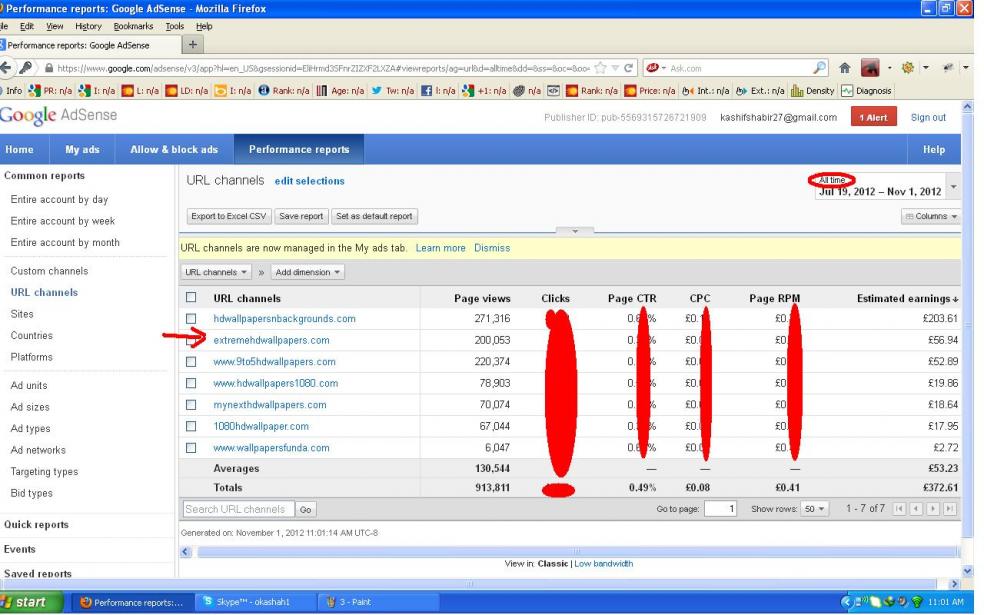Go to last page of results icon

(x=950, y=509)
